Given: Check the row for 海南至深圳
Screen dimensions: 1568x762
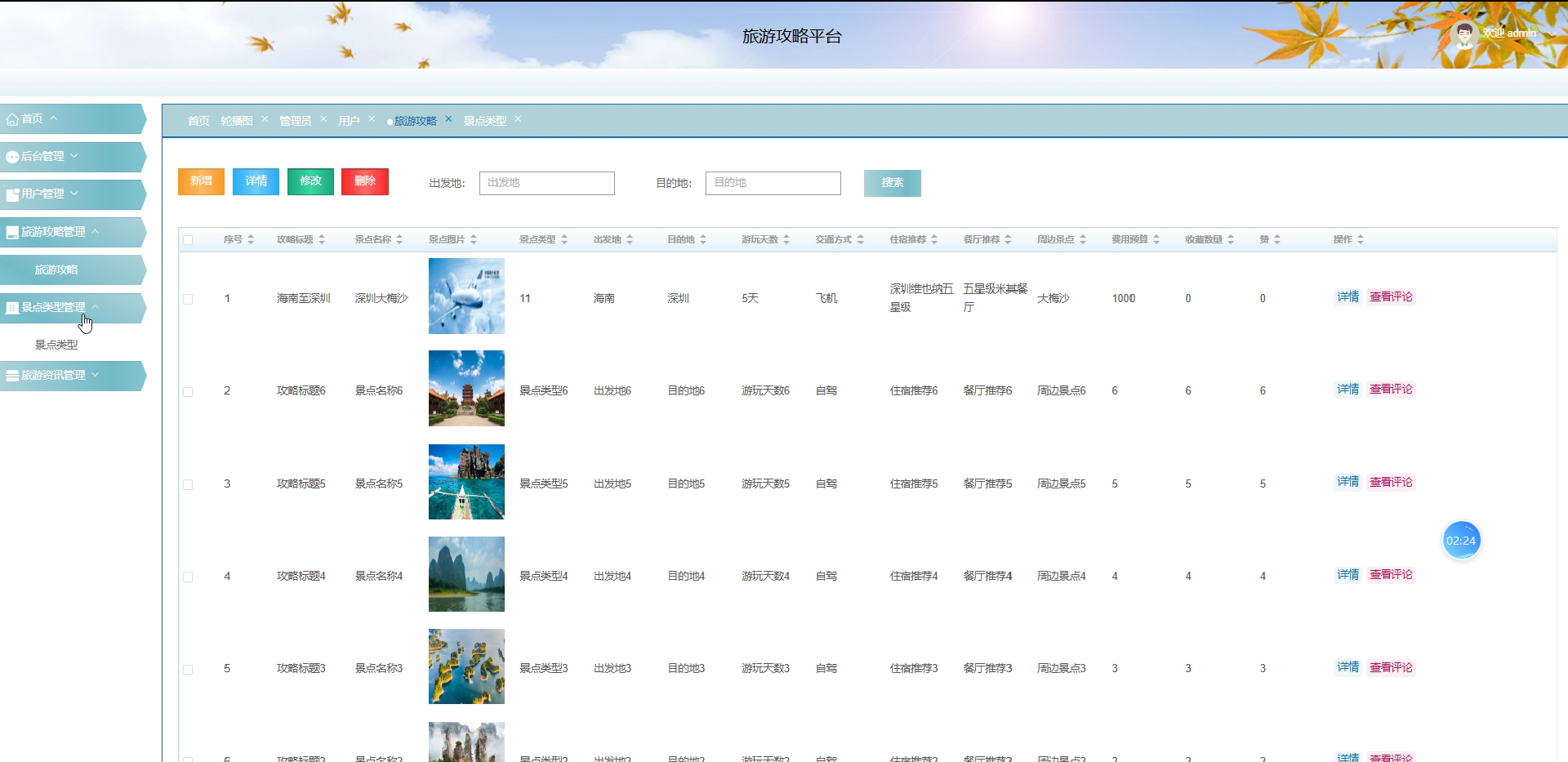Looking at the screenshot, I should tap(188, 300).
